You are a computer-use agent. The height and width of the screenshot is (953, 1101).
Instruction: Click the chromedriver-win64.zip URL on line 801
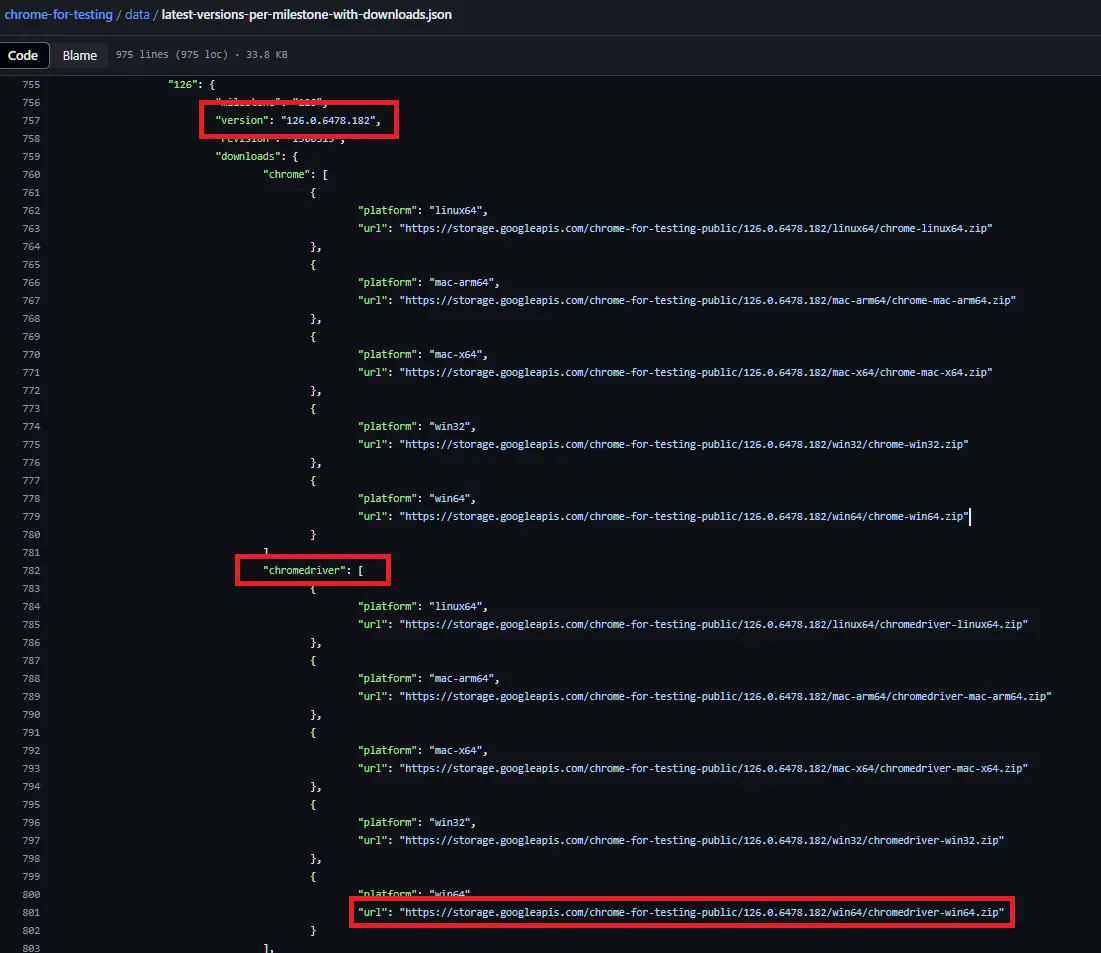701,912
